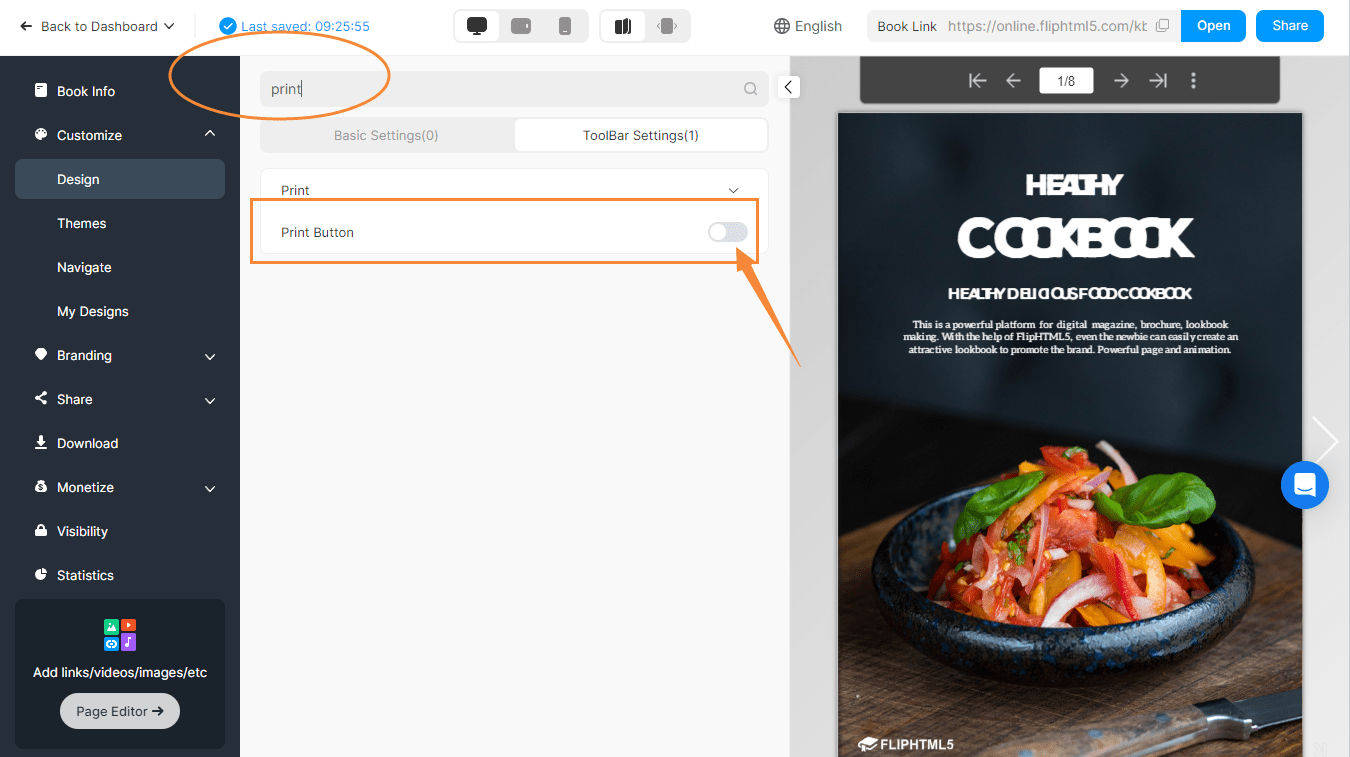Screen dimensions: 1350x757
Task: Enable the Print Button toggle
Action: click(x=727, y=231)
